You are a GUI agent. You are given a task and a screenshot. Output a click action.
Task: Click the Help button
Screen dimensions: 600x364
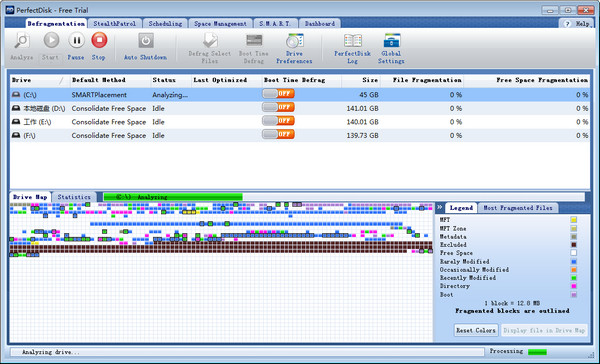pyautogui.click(x=577, y=24)
